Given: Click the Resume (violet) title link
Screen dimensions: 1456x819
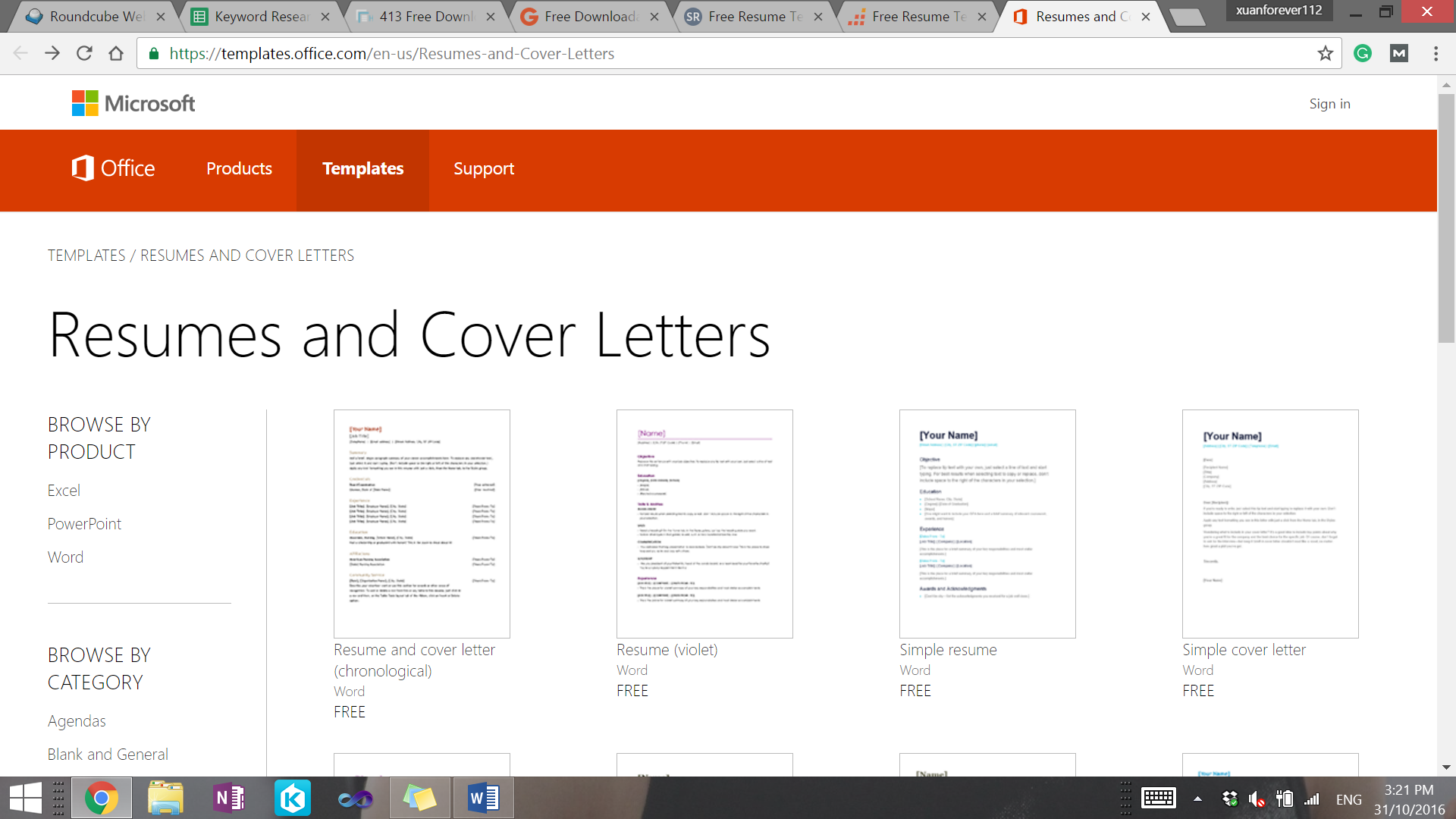Looking at the screenshot, I should coord(667,650).
